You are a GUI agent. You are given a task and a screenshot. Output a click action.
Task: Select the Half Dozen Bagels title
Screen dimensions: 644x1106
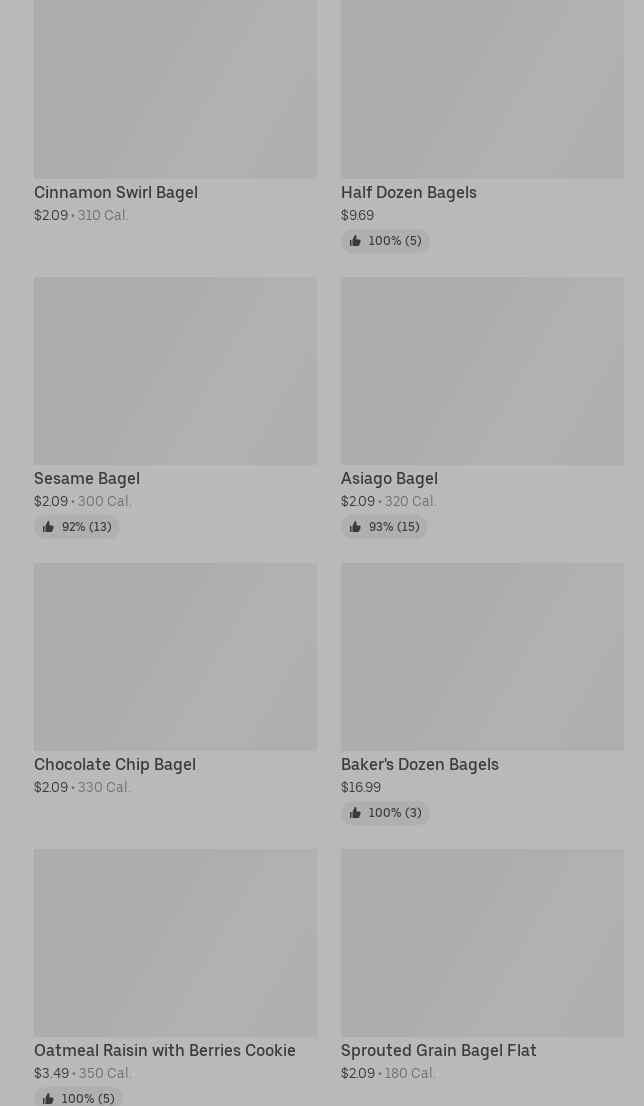408,192
